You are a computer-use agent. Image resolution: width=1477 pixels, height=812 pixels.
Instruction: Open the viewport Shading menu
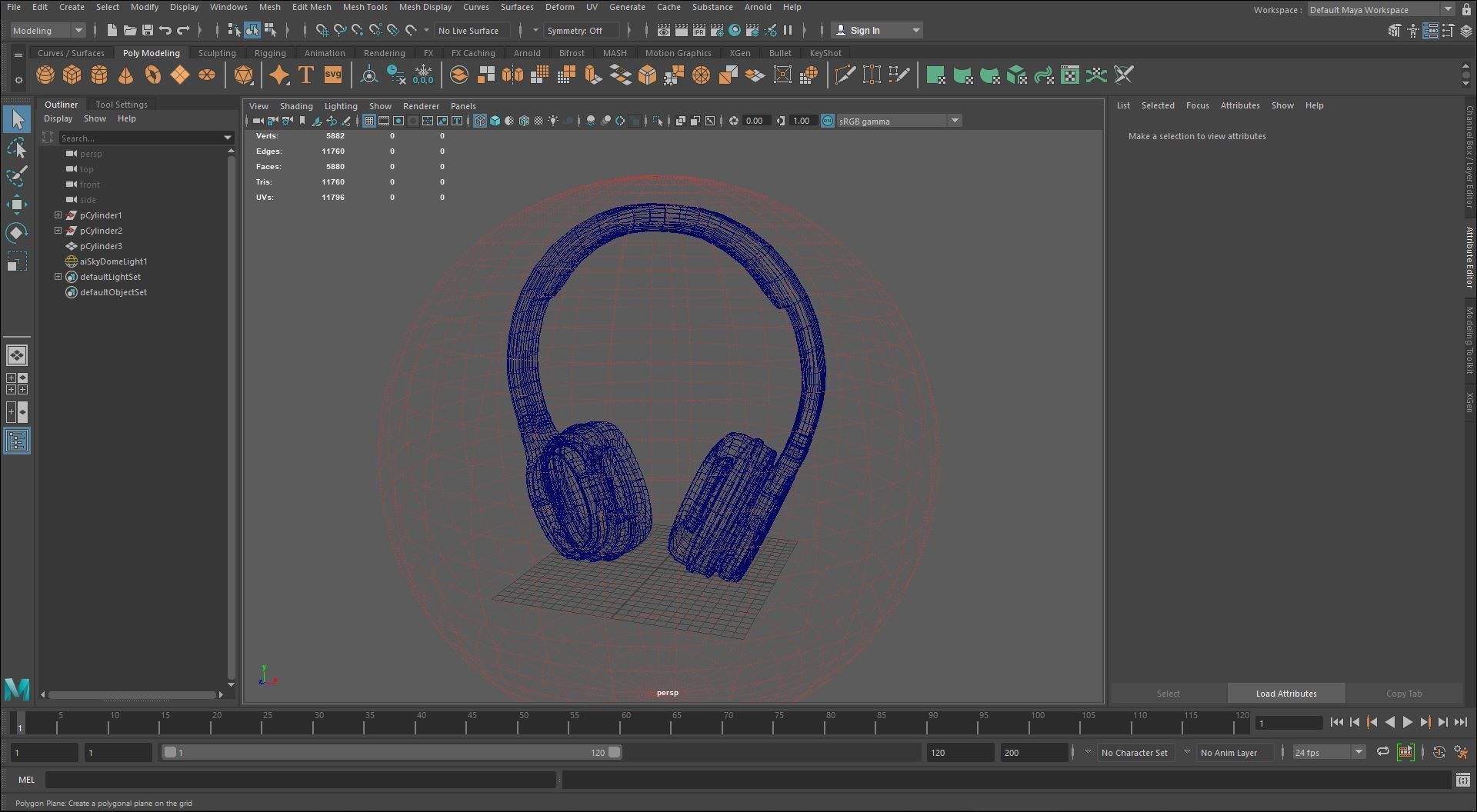click(x=296, y=106)
